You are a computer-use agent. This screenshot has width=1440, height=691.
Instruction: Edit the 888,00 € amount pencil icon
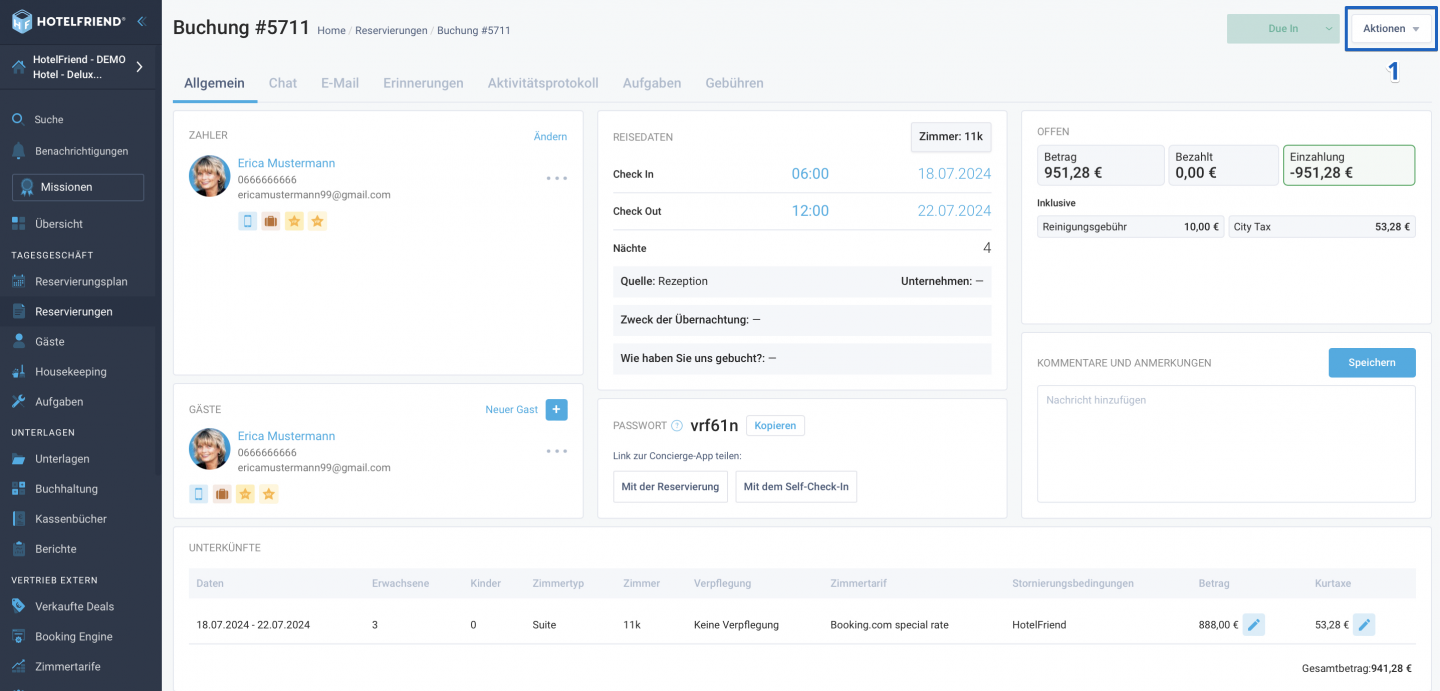[1254, 625]
